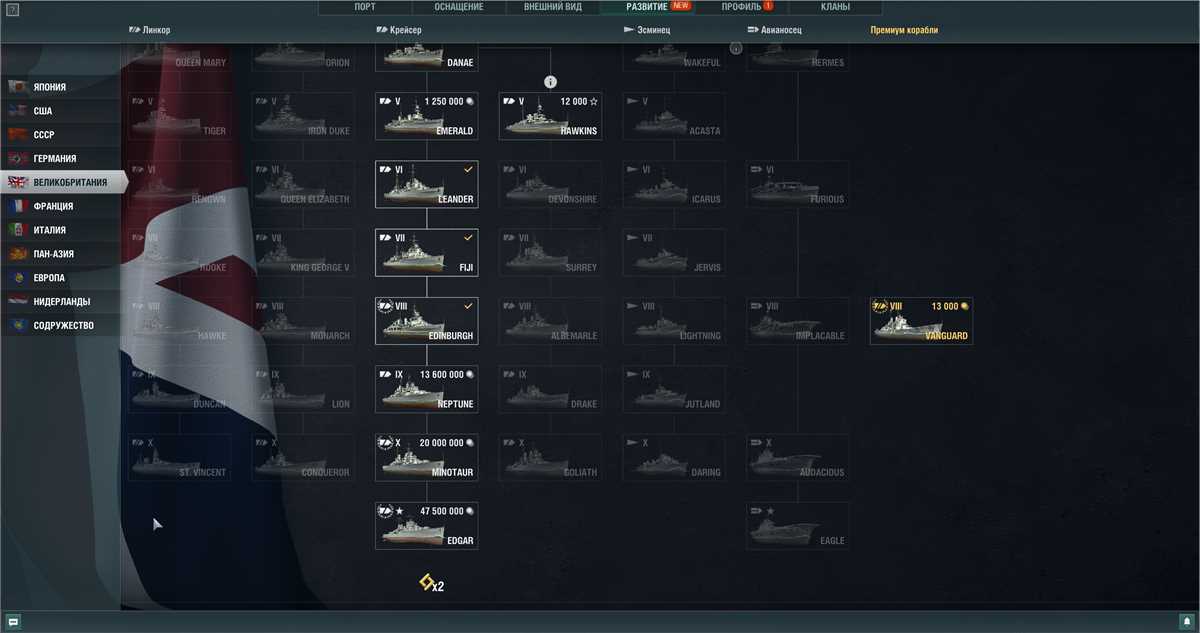This screenshot has width=1200, height=633.
Task: Select Германия nation
Action: coord(62,158)
